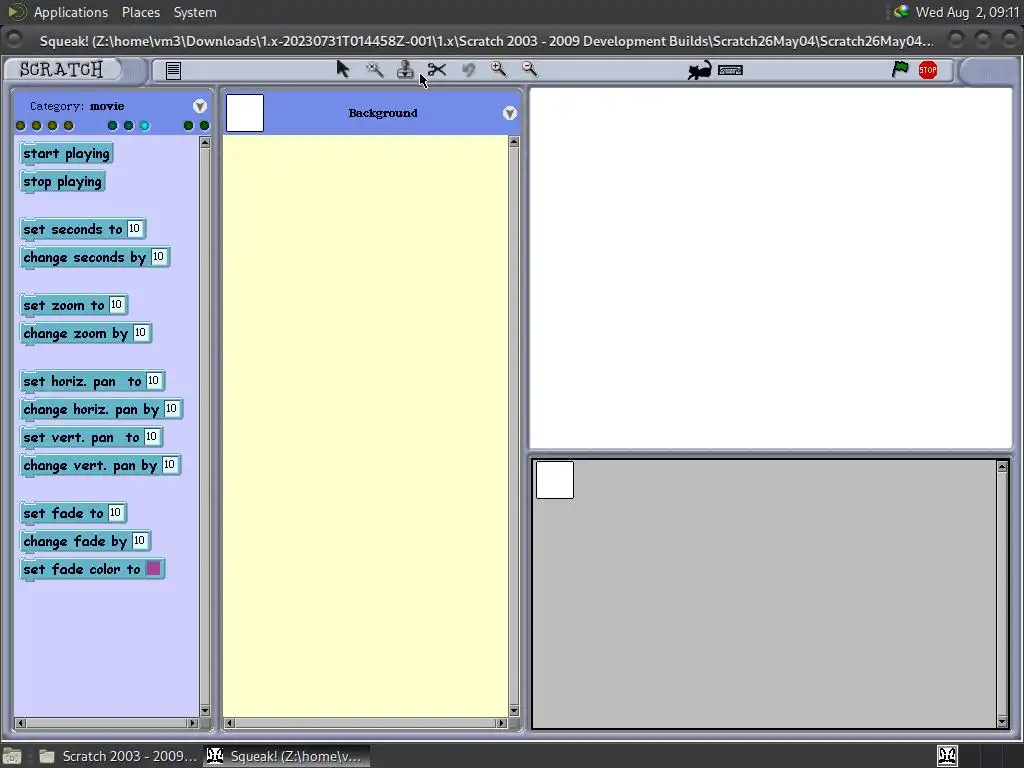Click the 'change seconds by' block

coord(95,257)
